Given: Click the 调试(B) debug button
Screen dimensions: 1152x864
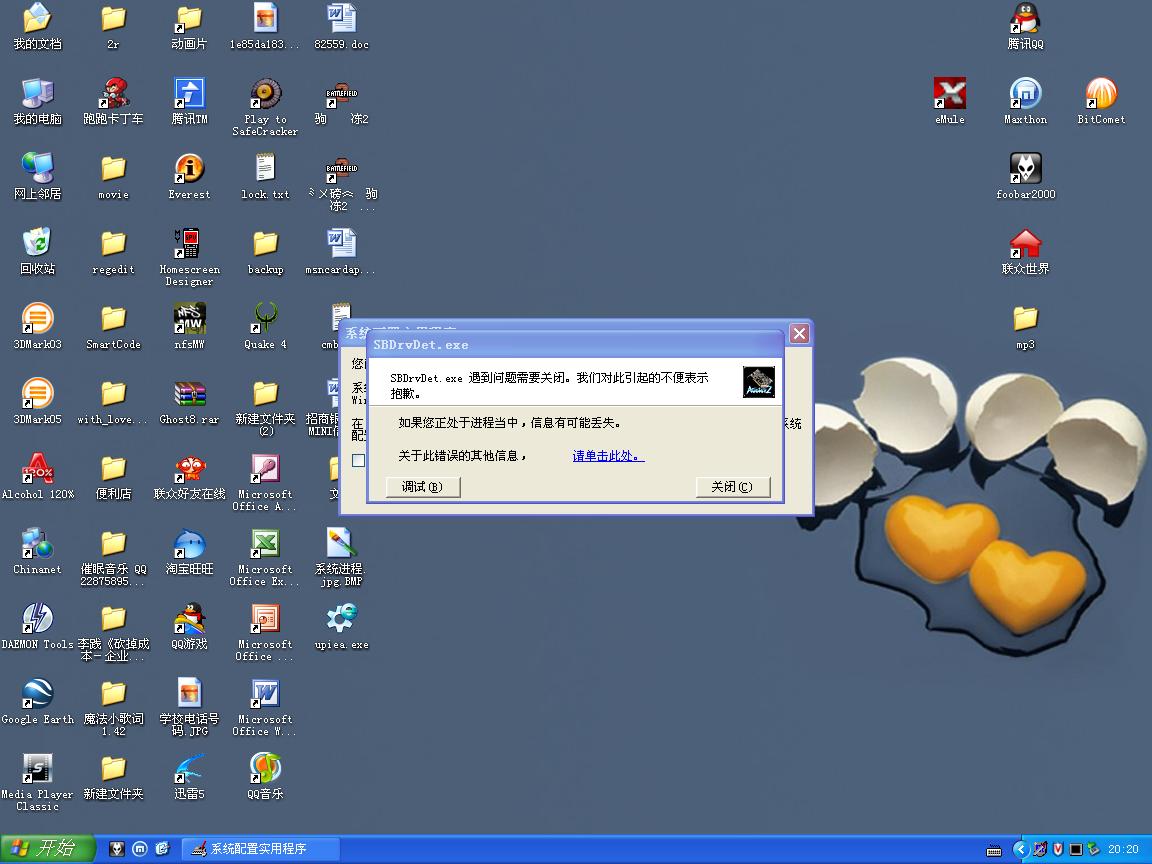Looking at the screenshot, I should [x=422, y=487].
